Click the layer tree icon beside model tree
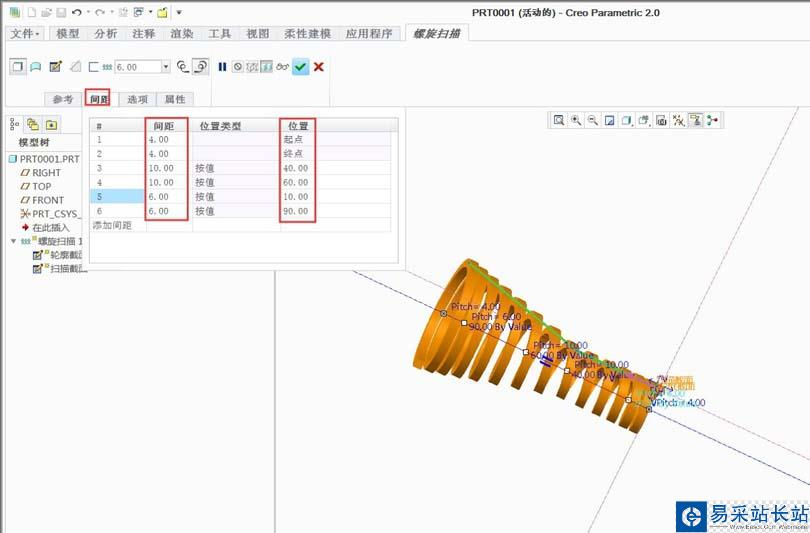The image size is (810, 533). [33, 124]
